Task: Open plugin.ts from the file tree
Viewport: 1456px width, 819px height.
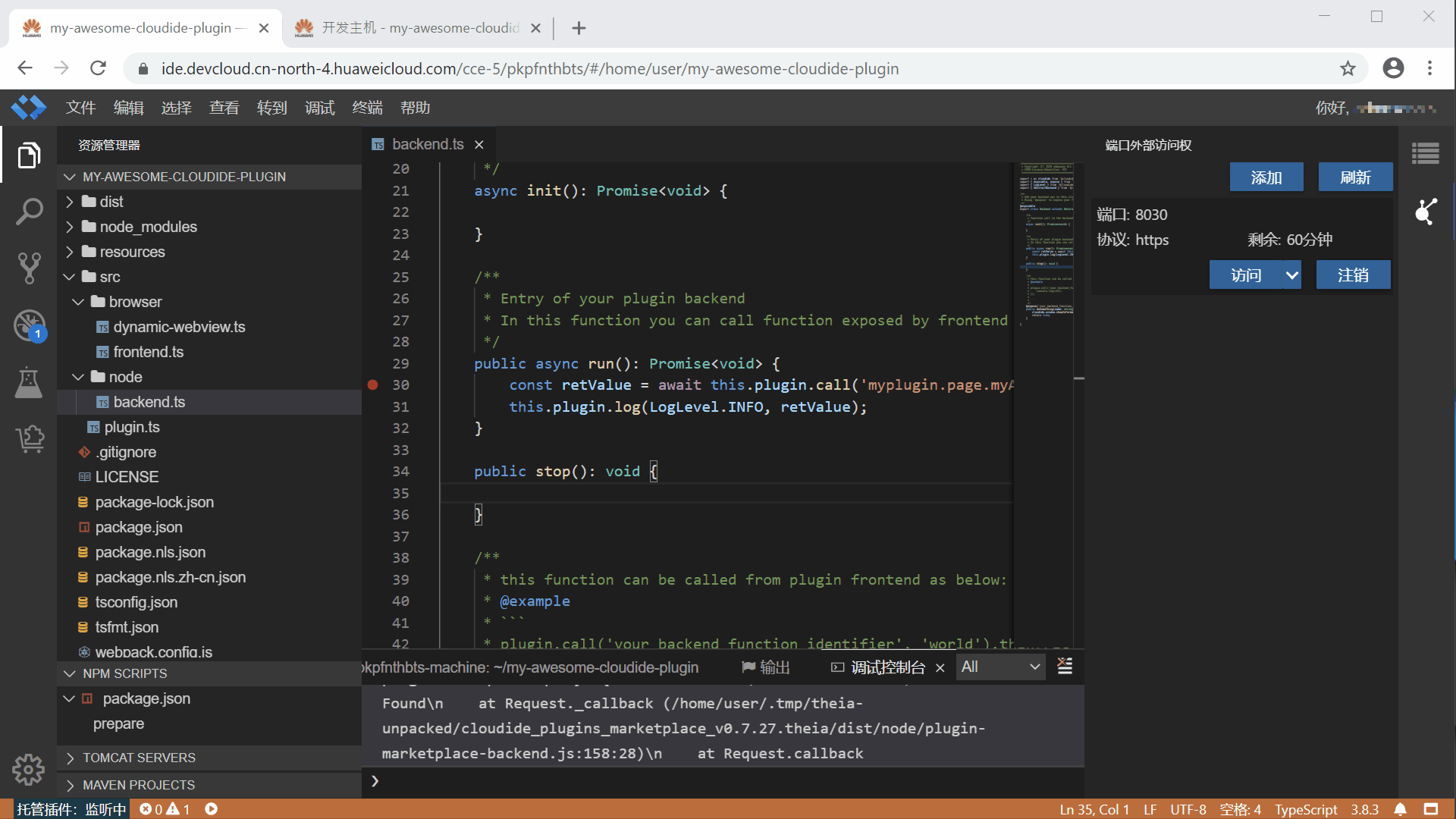Action: (x=133, y=427)
